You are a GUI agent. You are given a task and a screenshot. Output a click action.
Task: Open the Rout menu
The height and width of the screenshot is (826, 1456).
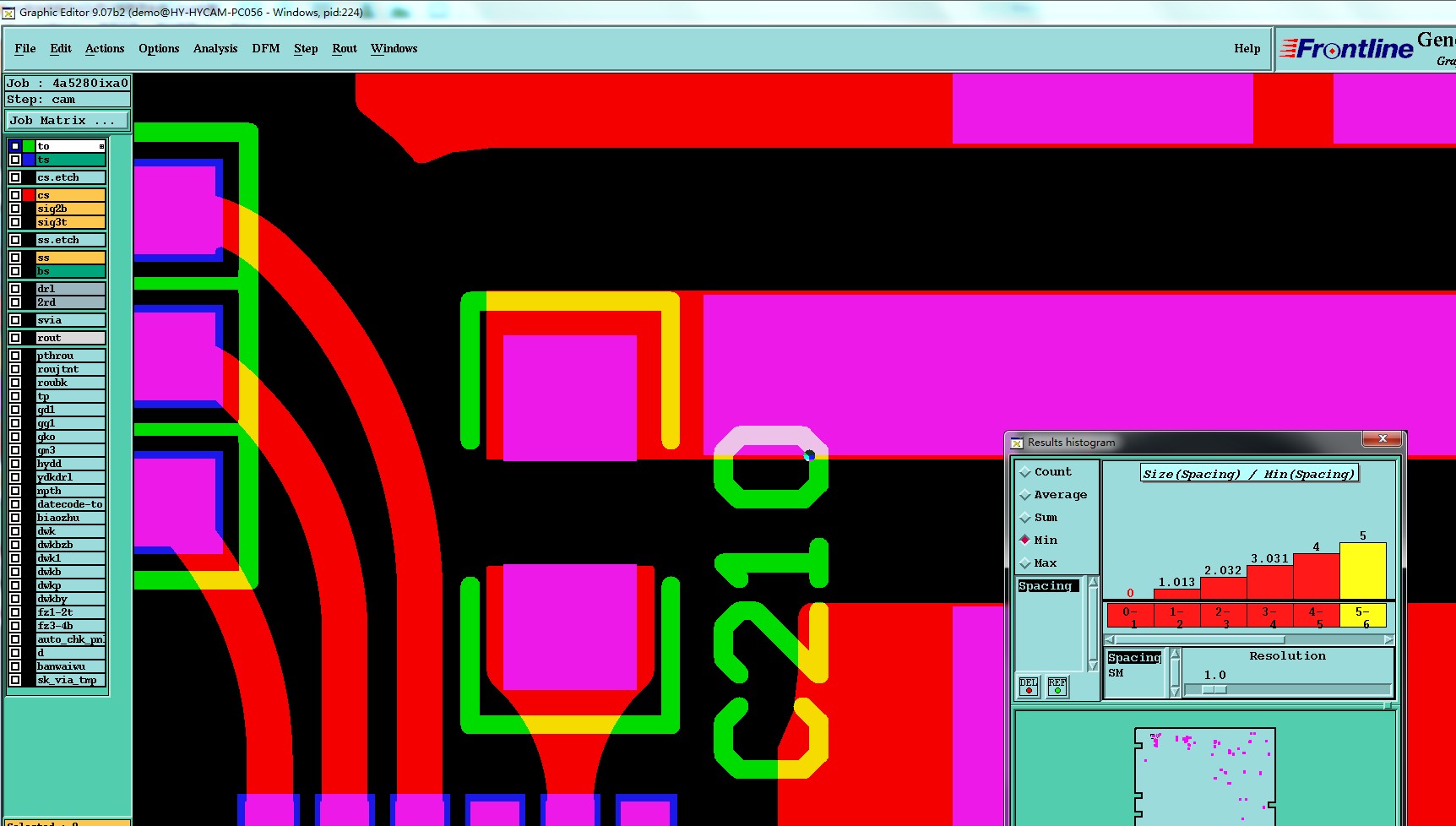click(345, 49)
